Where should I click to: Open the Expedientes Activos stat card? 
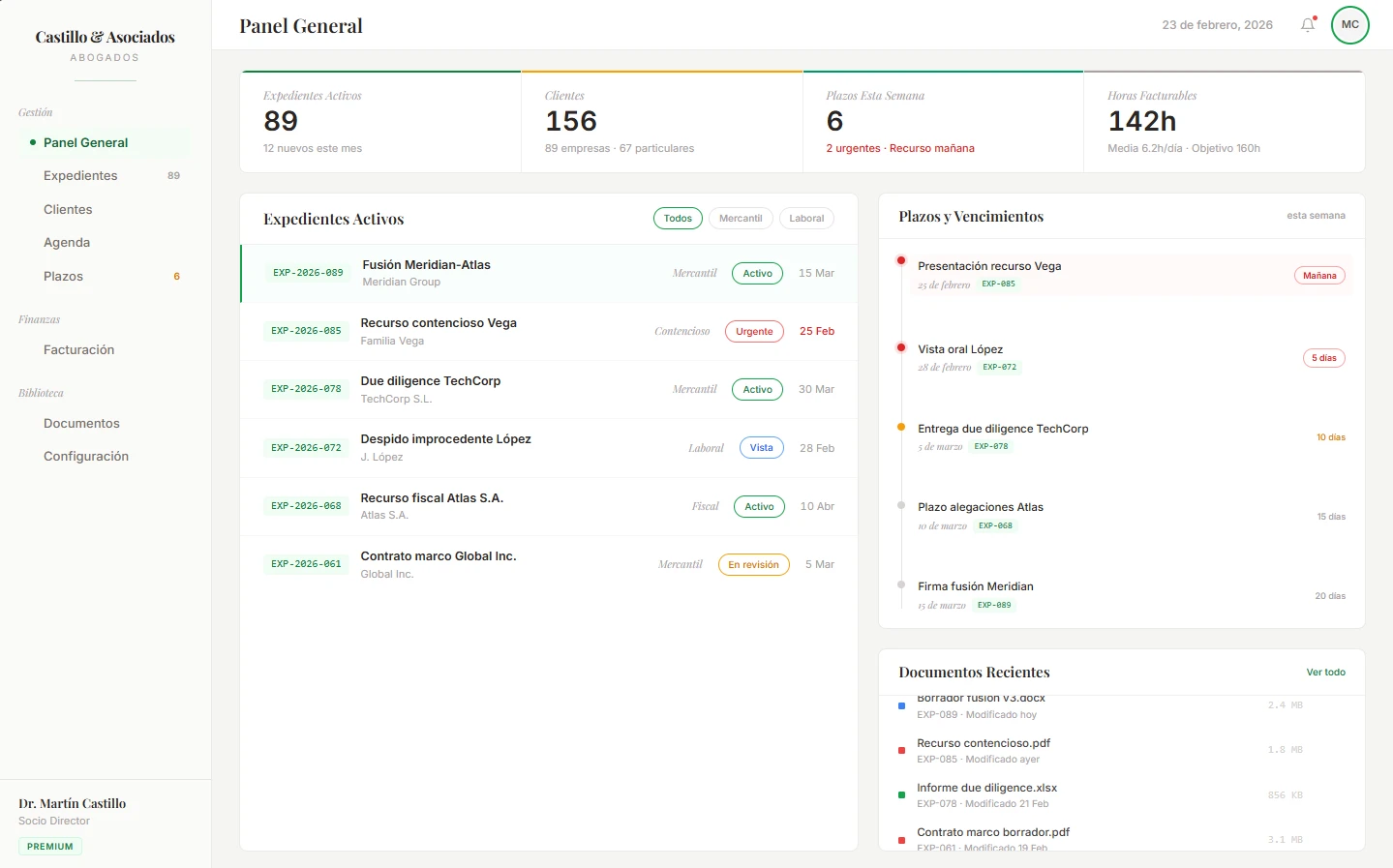tap(380, 122)
